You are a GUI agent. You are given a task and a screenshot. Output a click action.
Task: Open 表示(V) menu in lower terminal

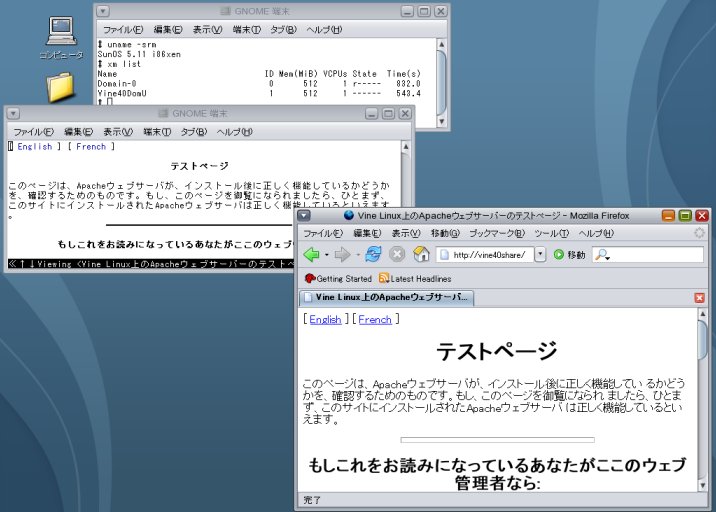tap(117, 132)
